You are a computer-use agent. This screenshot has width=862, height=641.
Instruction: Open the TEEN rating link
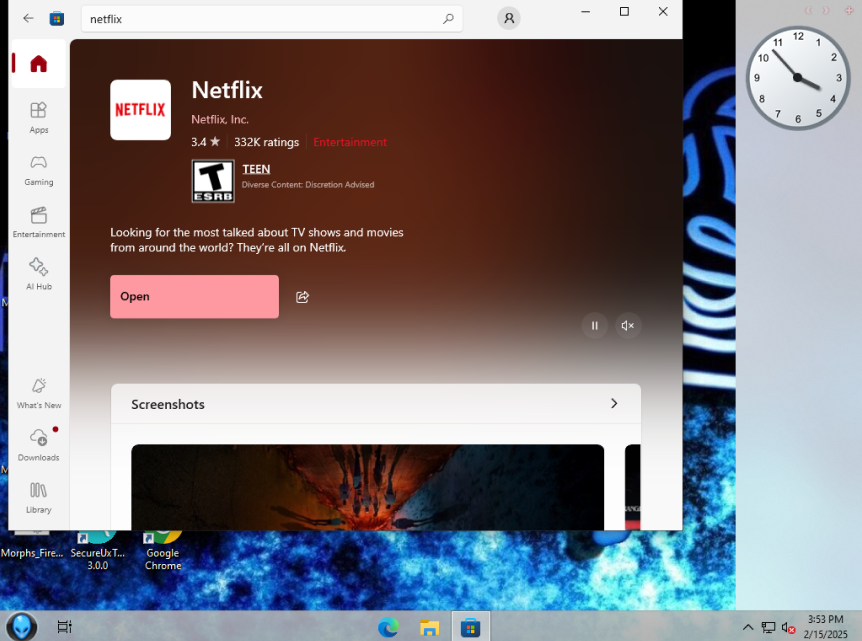[256, 169]
